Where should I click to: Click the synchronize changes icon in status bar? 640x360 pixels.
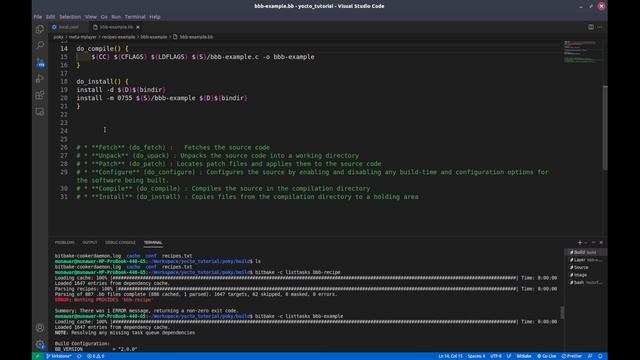[79, 356]
